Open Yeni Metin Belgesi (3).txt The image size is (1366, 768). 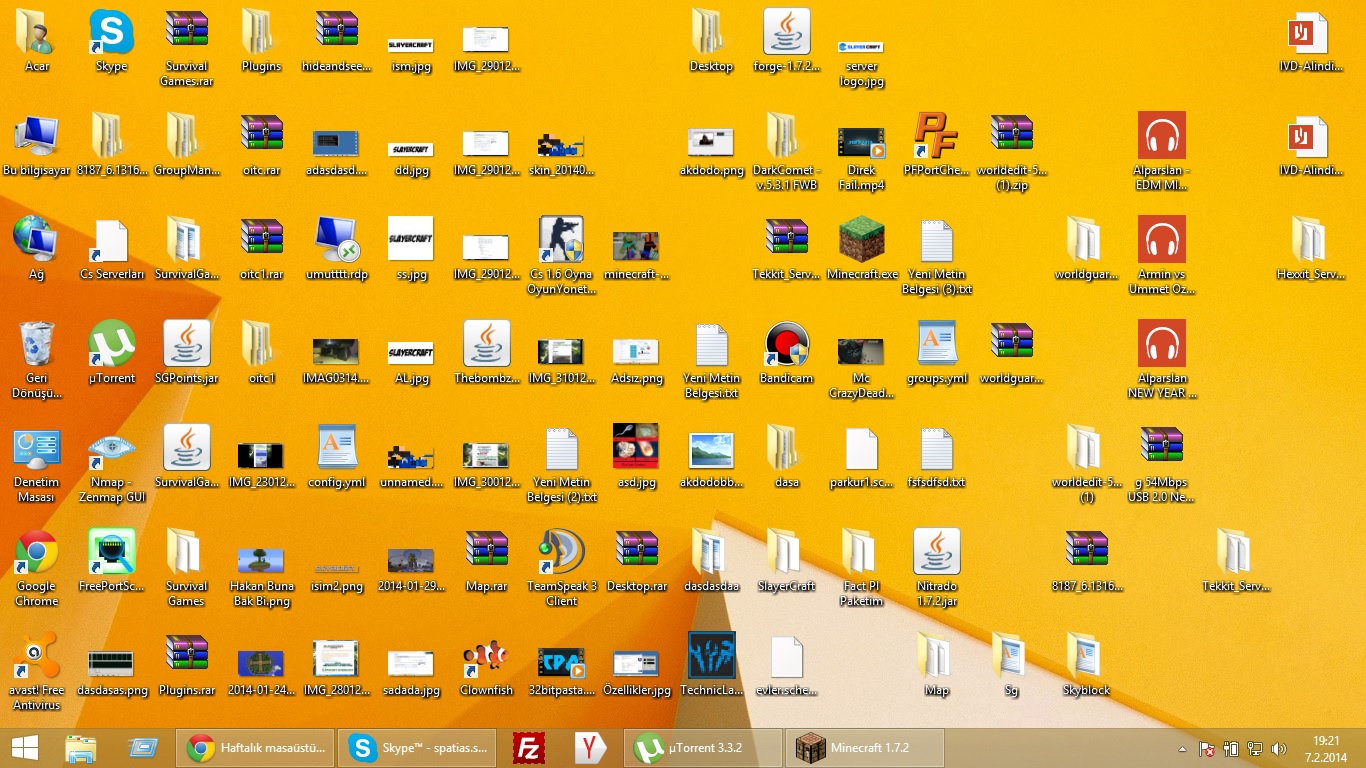(936, 256)
